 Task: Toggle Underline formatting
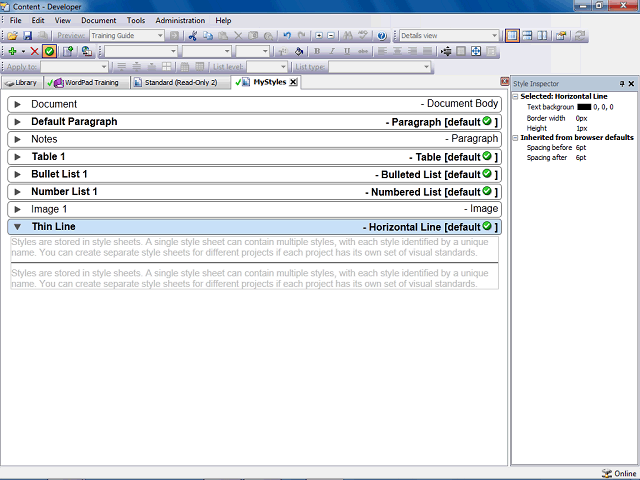(347, 51)
